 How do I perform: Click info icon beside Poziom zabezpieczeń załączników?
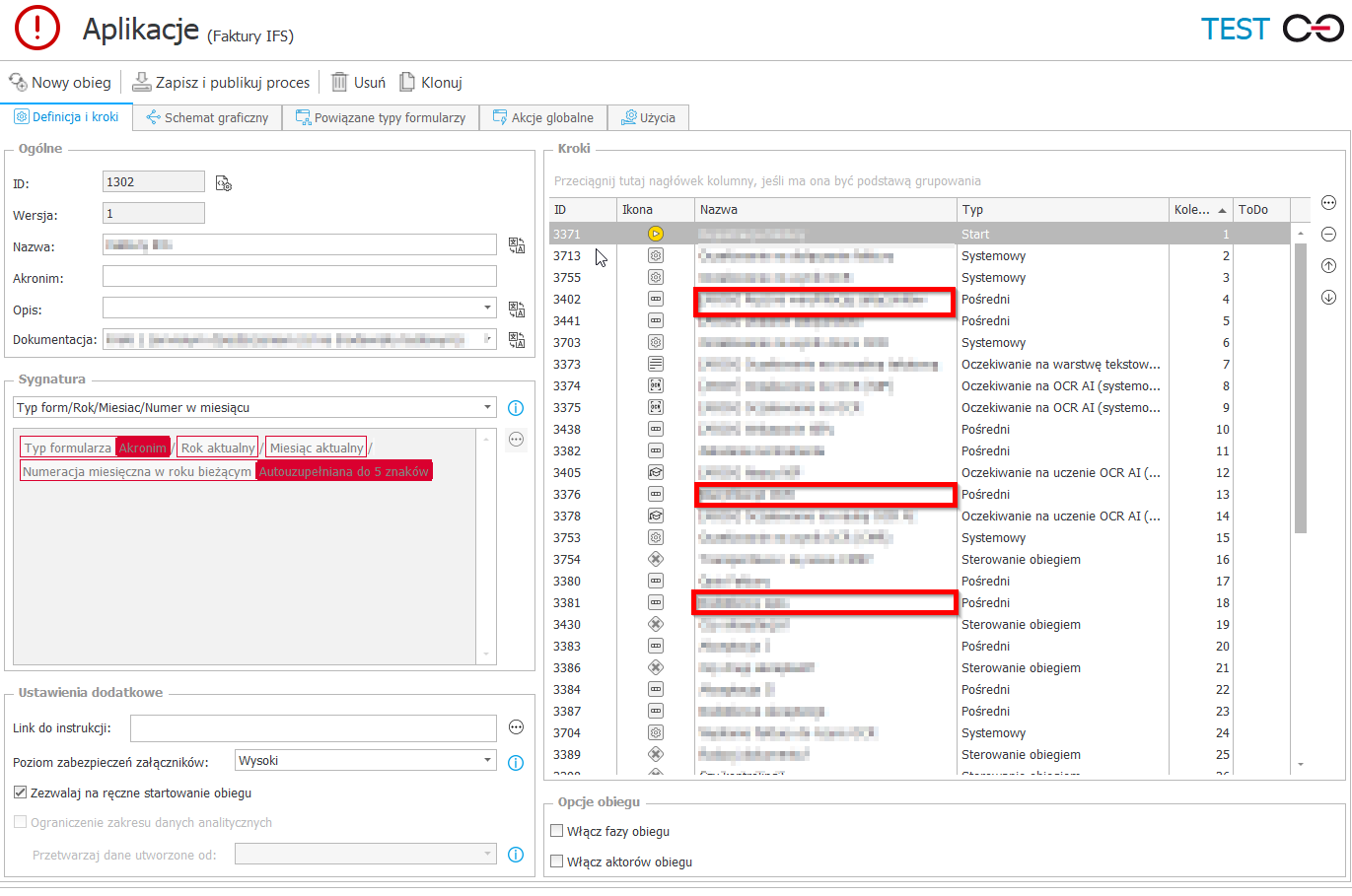point(515,762)
